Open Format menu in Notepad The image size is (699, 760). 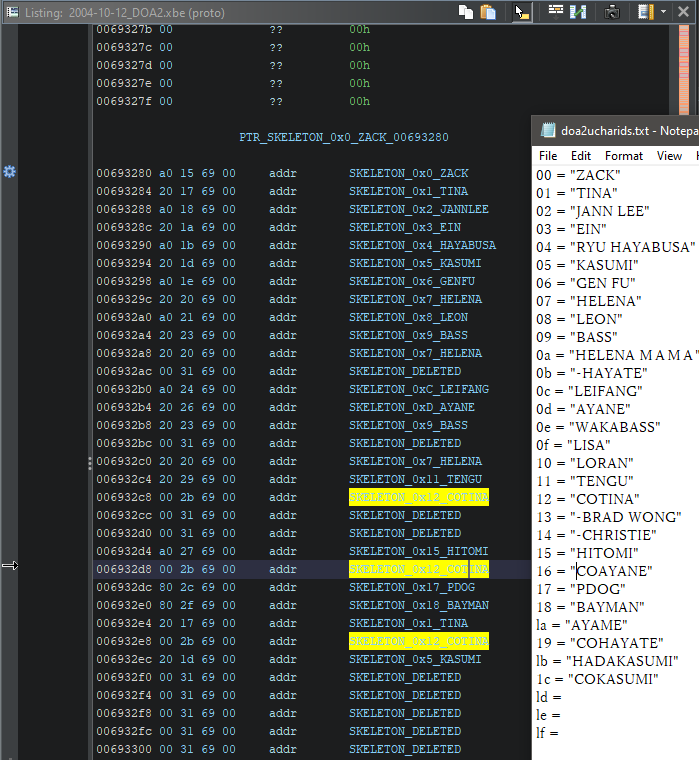tap(623, 156)
